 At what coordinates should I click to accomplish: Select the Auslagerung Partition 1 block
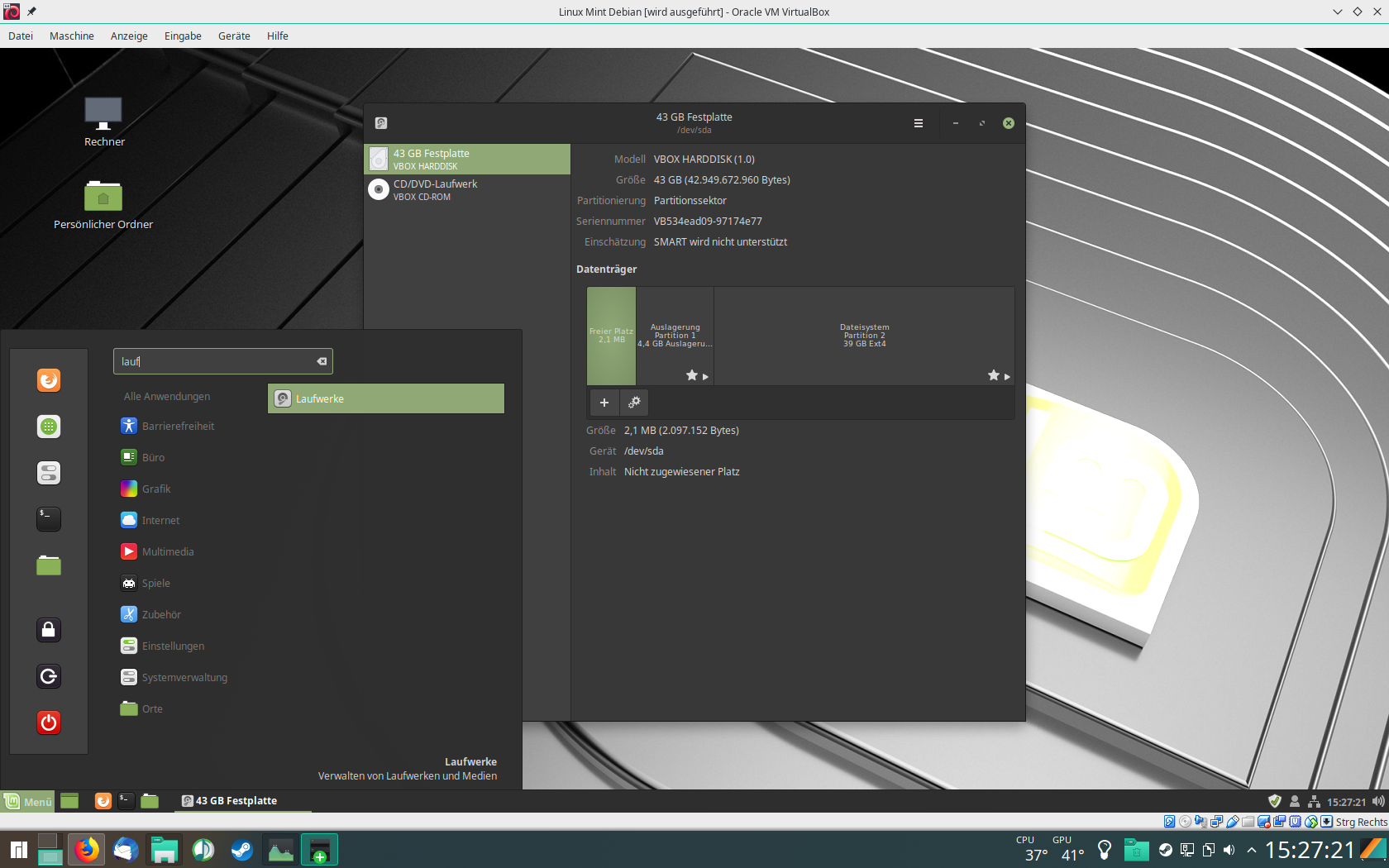[x=675, y=336]
